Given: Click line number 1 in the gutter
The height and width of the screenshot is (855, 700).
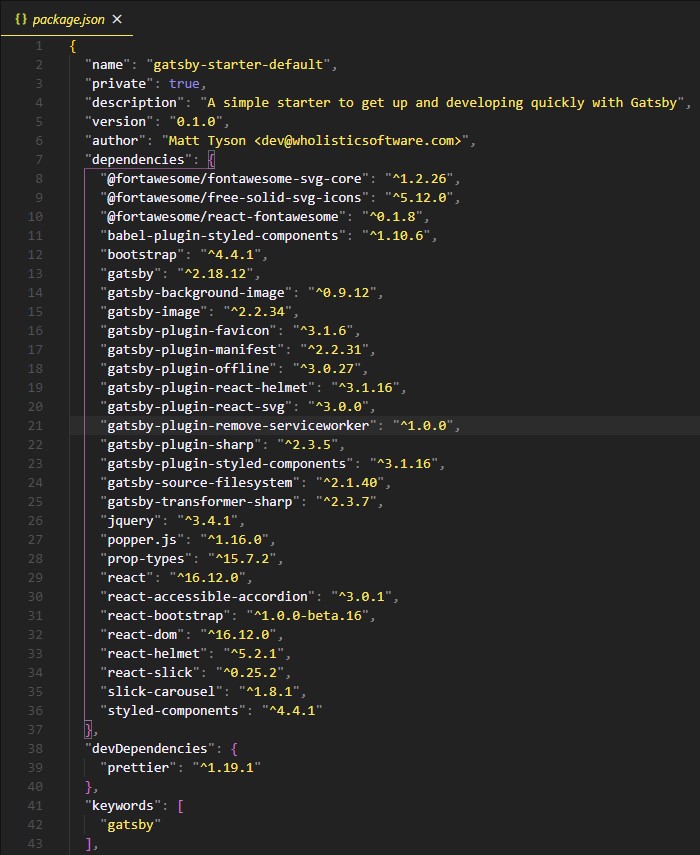Looking at the screenshot, I should click(39, 46).
